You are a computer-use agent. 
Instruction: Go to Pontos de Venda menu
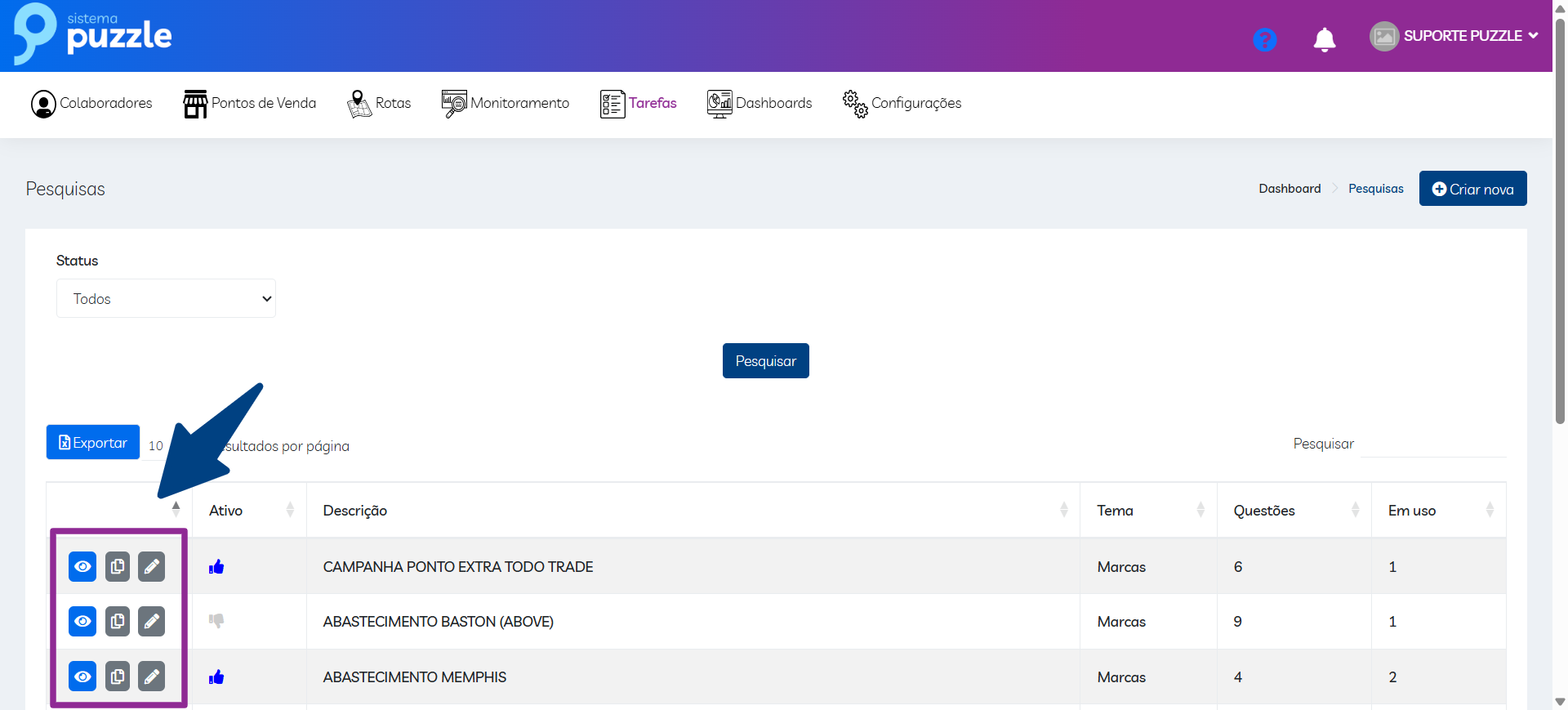coord(250,104)
